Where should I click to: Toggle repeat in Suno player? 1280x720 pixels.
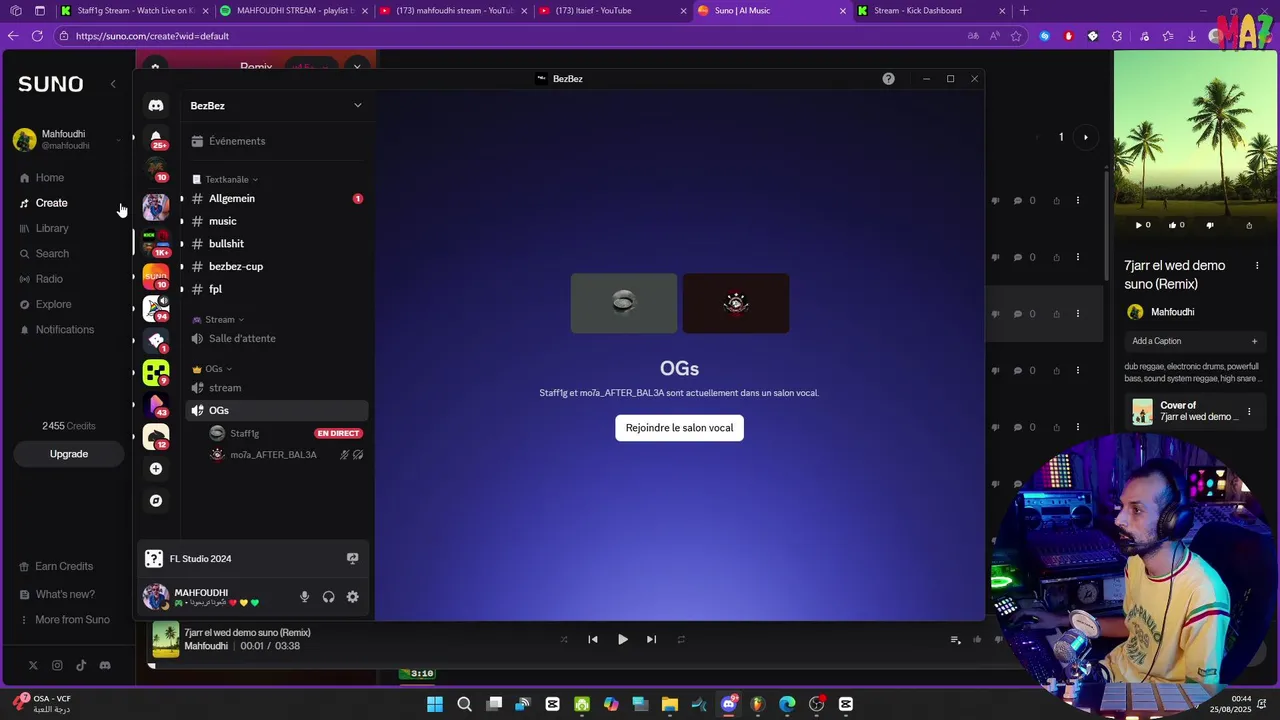681,639
